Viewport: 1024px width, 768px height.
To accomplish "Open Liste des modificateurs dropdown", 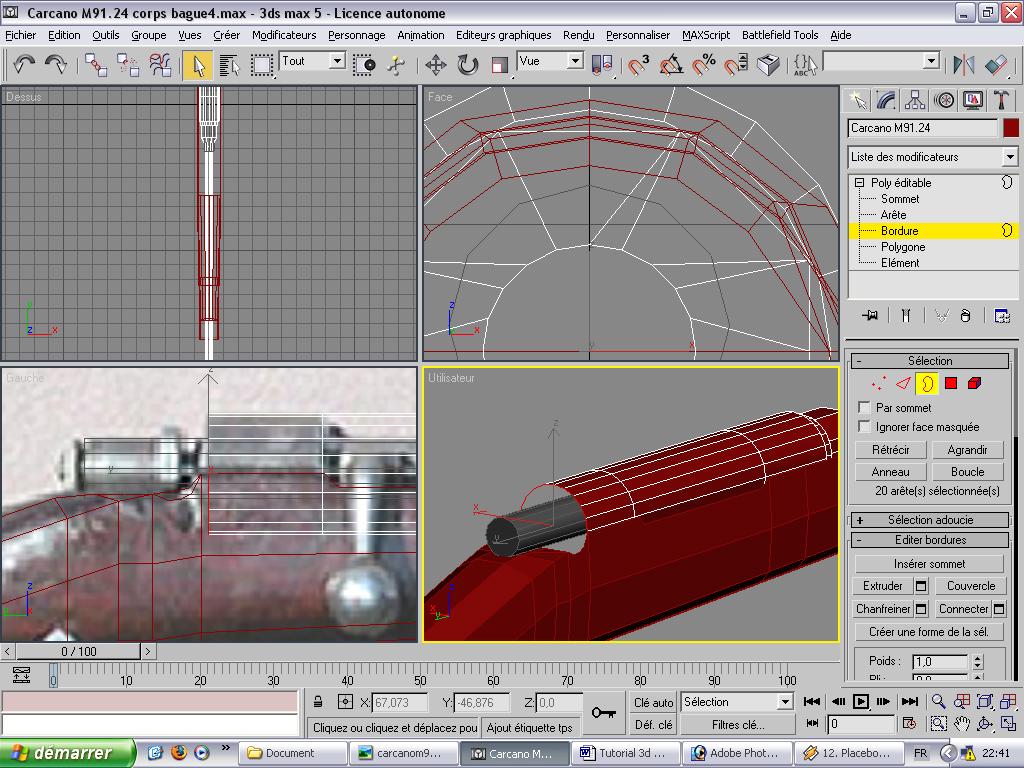I will click(1010, 157).
